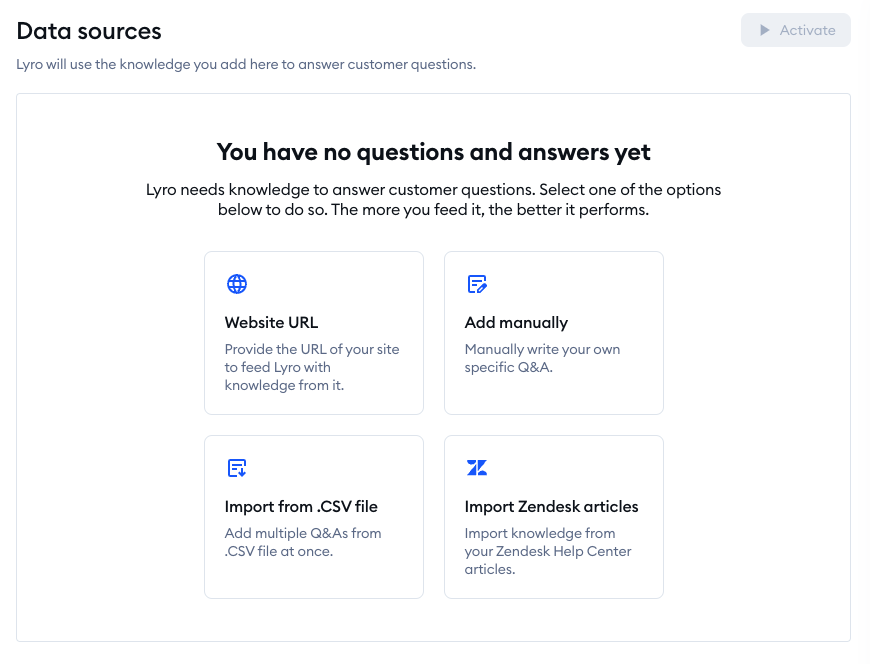Open the Import Zendesk articles card
The height and width of the screenshot is (664, 870).
pyautogui.click(x=553, y=516)
